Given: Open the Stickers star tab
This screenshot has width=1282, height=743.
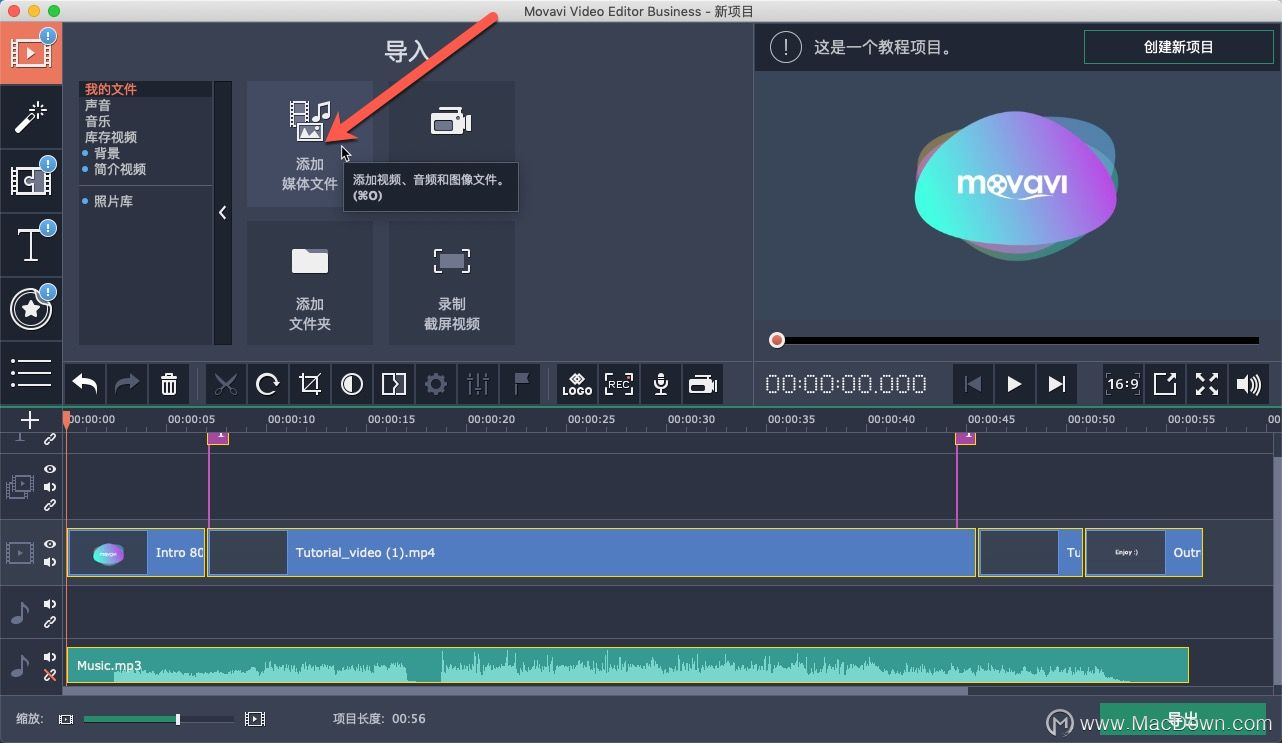Looking at the screenshot, I should [x=31, y=309].
